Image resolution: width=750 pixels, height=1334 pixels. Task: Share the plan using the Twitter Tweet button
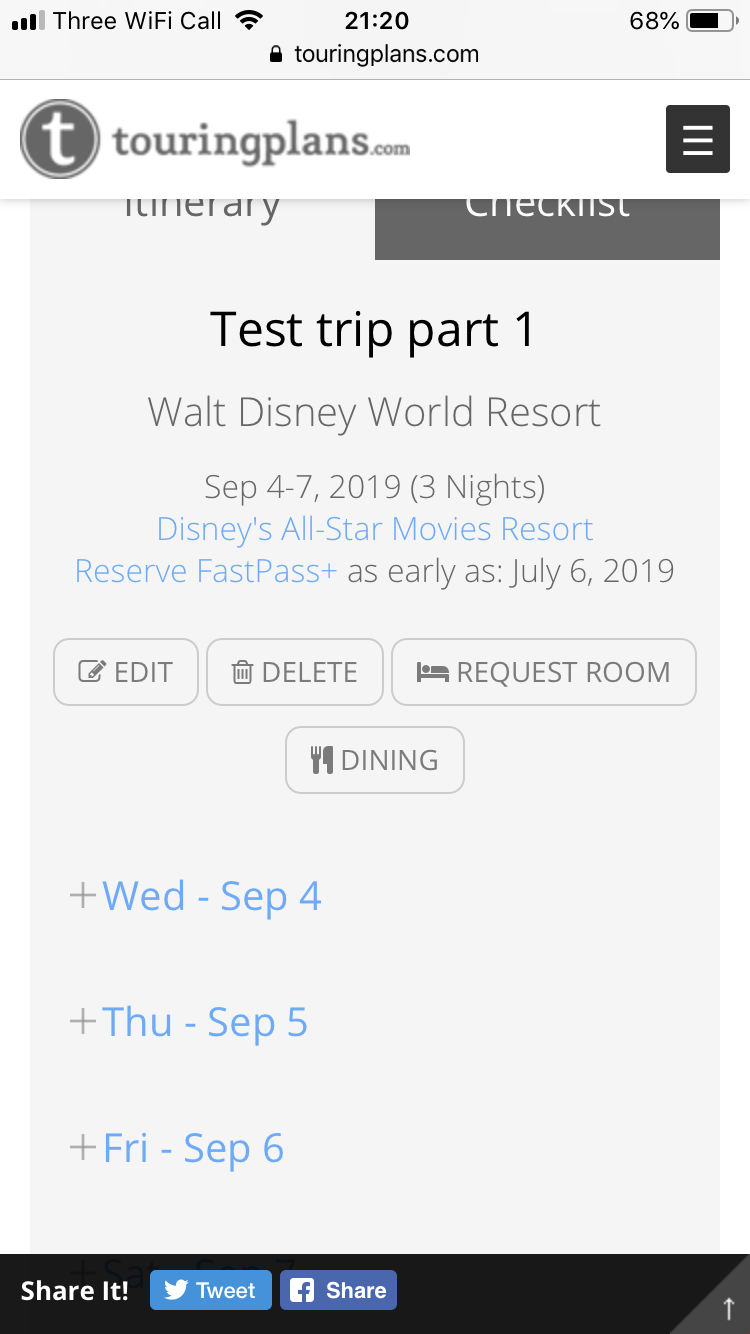pos(210,1290)
